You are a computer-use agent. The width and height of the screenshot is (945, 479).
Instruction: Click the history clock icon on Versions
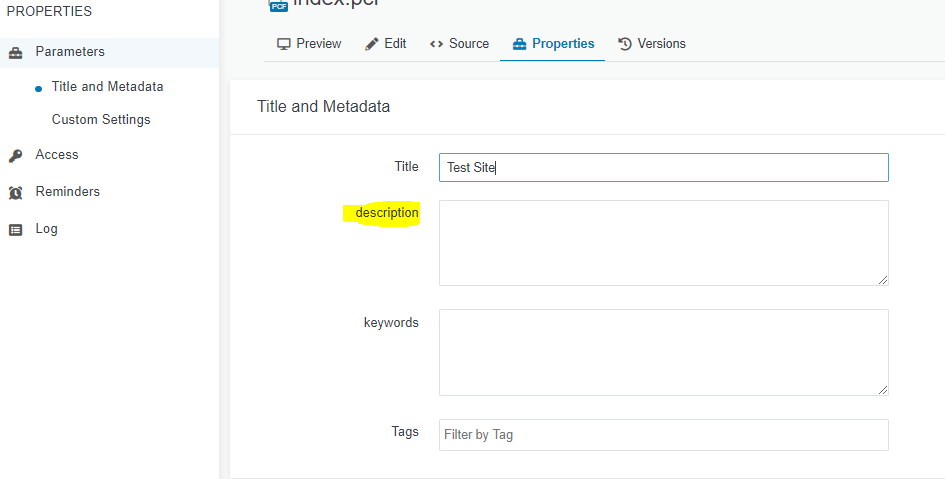click(x=626, y=44)
